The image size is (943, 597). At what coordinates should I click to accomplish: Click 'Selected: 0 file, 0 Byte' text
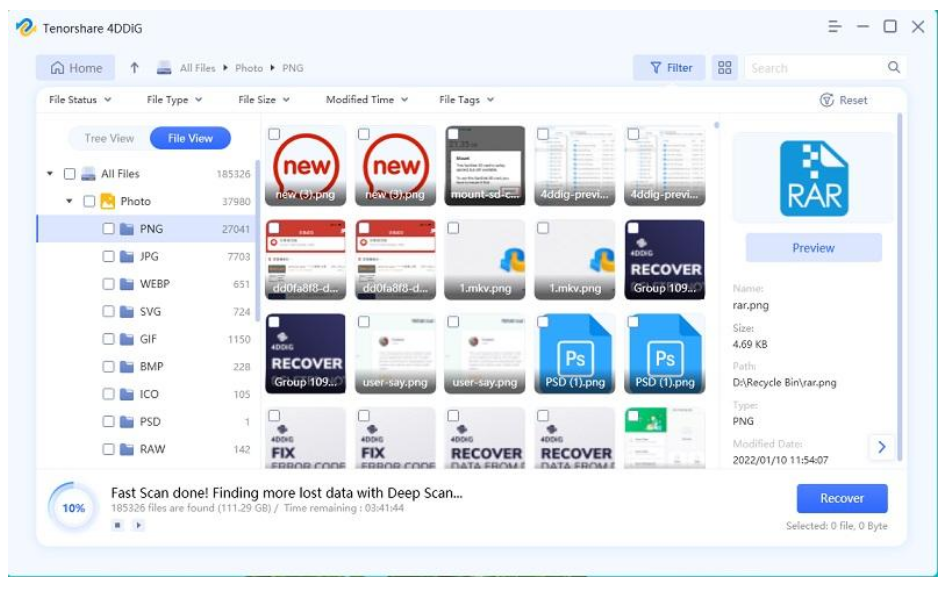click(x=837, y=526)
